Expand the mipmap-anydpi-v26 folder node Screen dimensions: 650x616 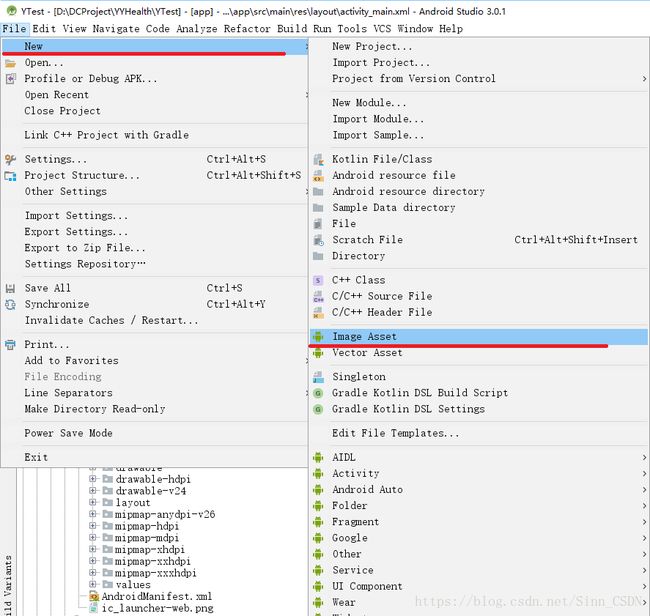(x=93, y=514)
